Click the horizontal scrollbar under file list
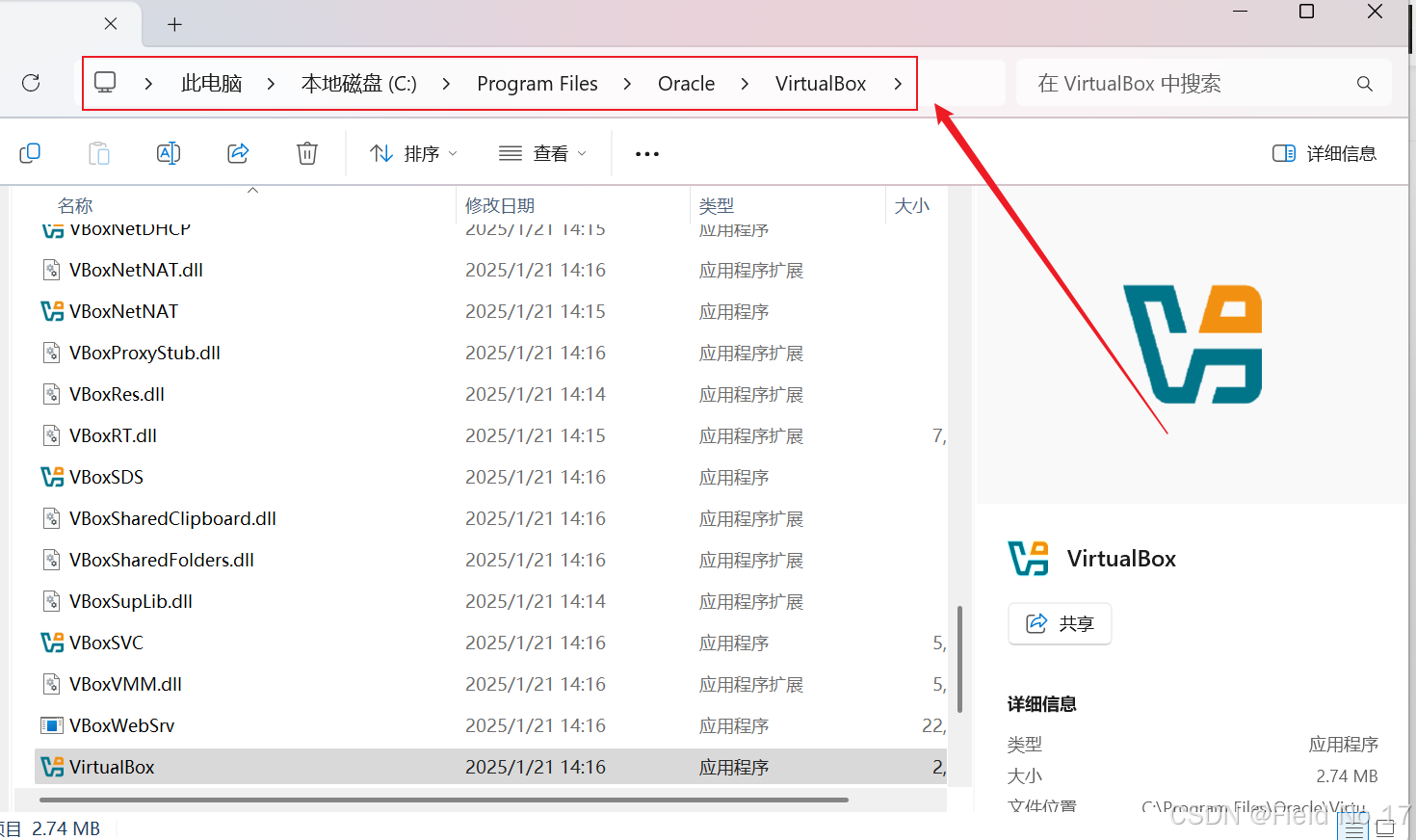1416x840 pixels. pos(443,800)
